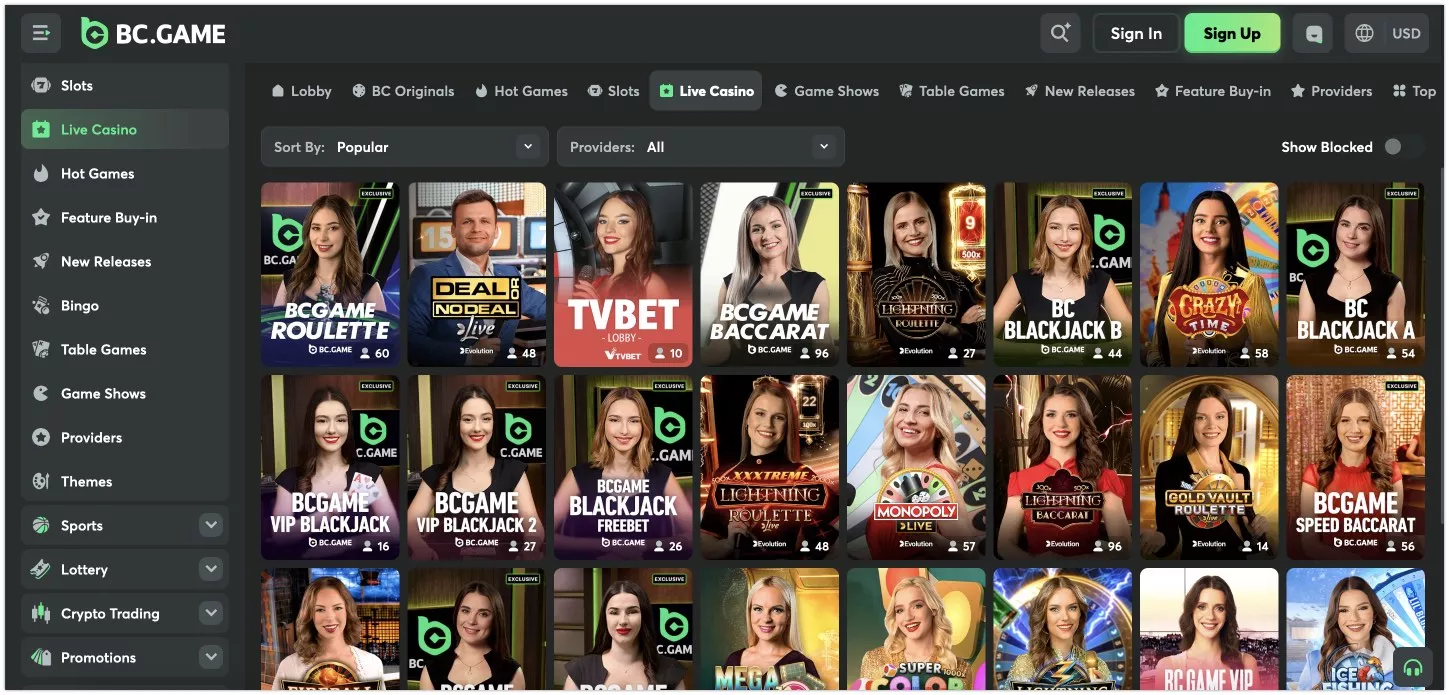Image resolution: width=1449 pixels, height=695 pixels.
Task: Click the Themes icon in the sidebar
Action: click(41, 481)
